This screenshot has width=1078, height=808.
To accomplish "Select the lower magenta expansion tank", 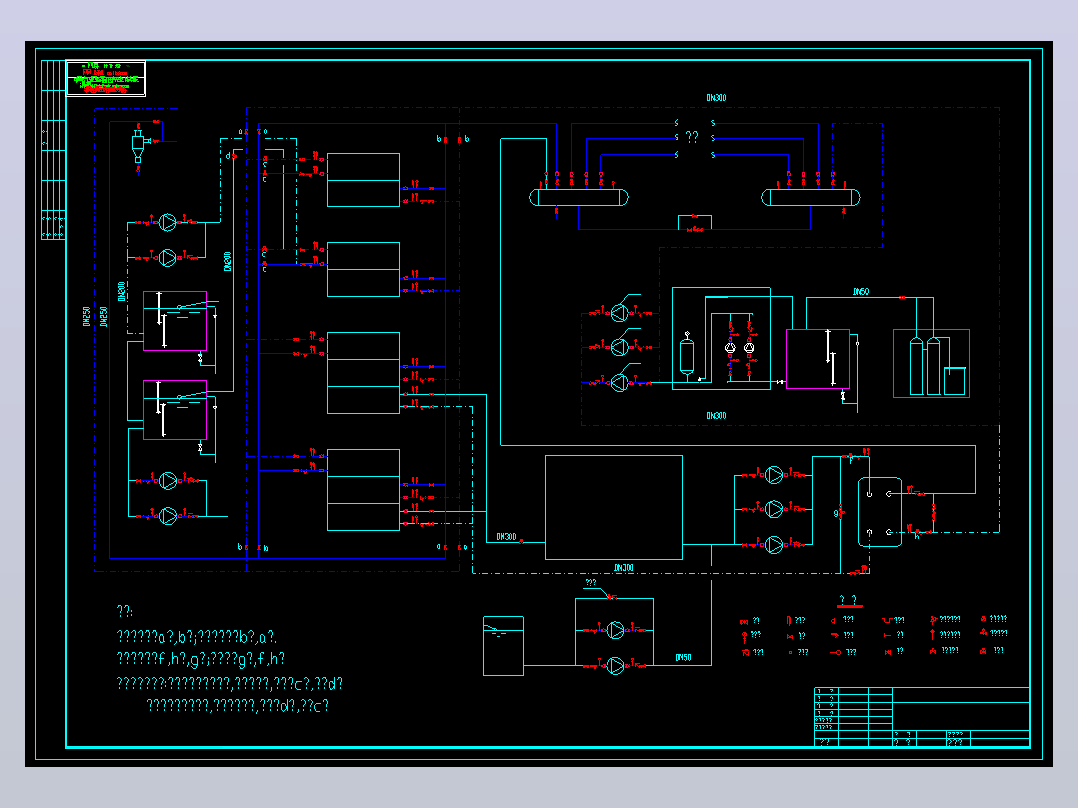I will coord(175,410).
